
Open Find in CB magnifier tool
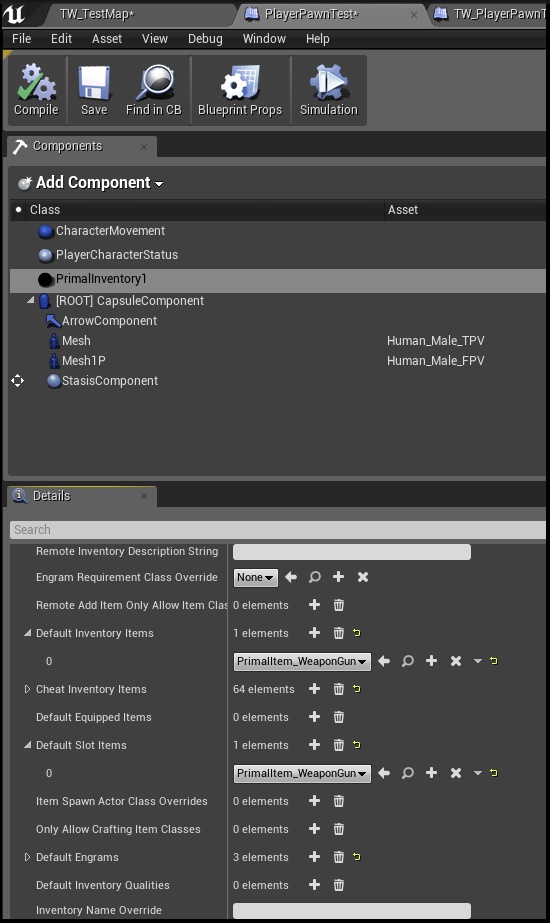coord(154,90)
